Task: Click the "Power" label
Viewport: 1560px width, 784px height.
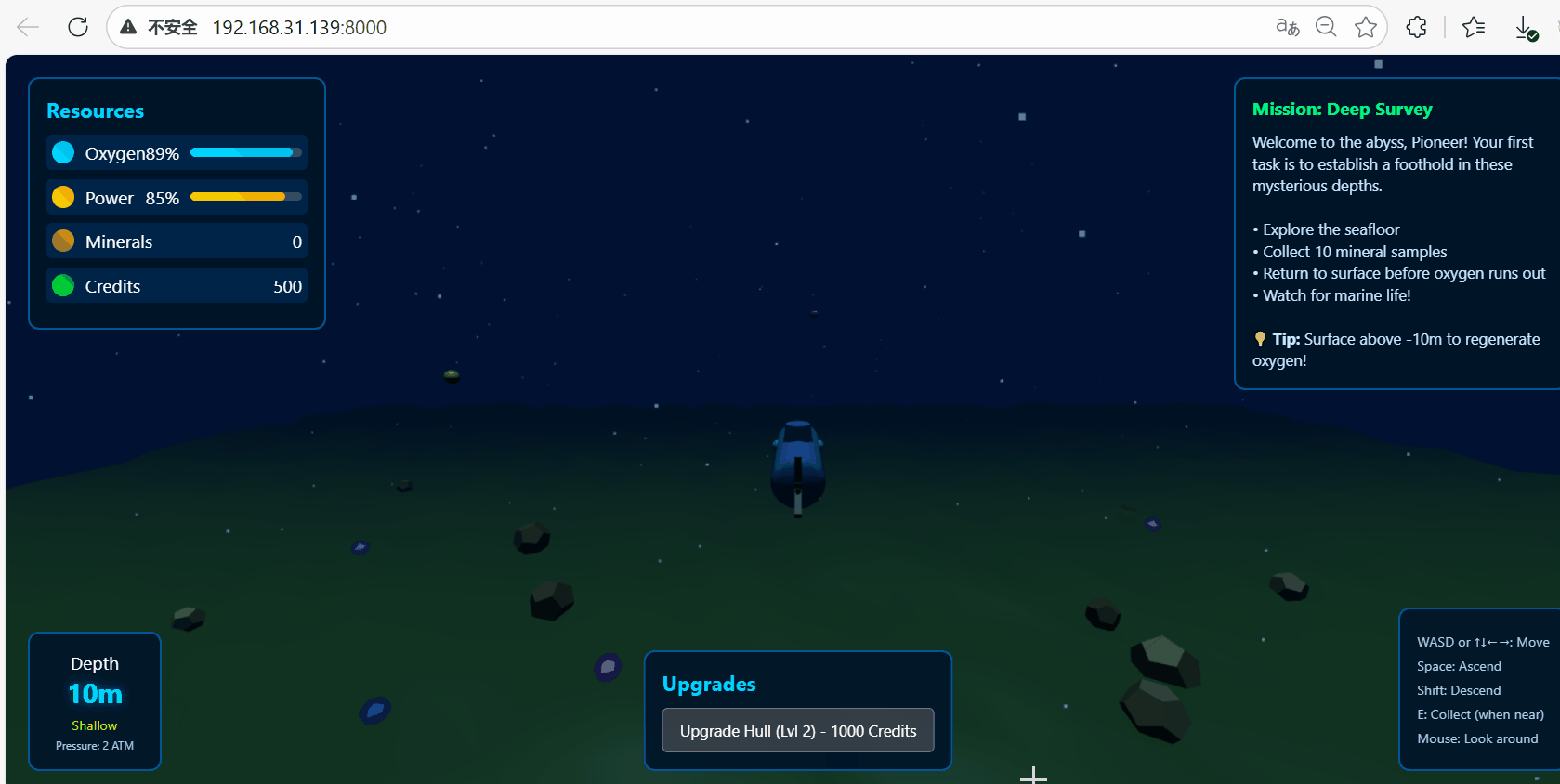Action: click(110, 198)
